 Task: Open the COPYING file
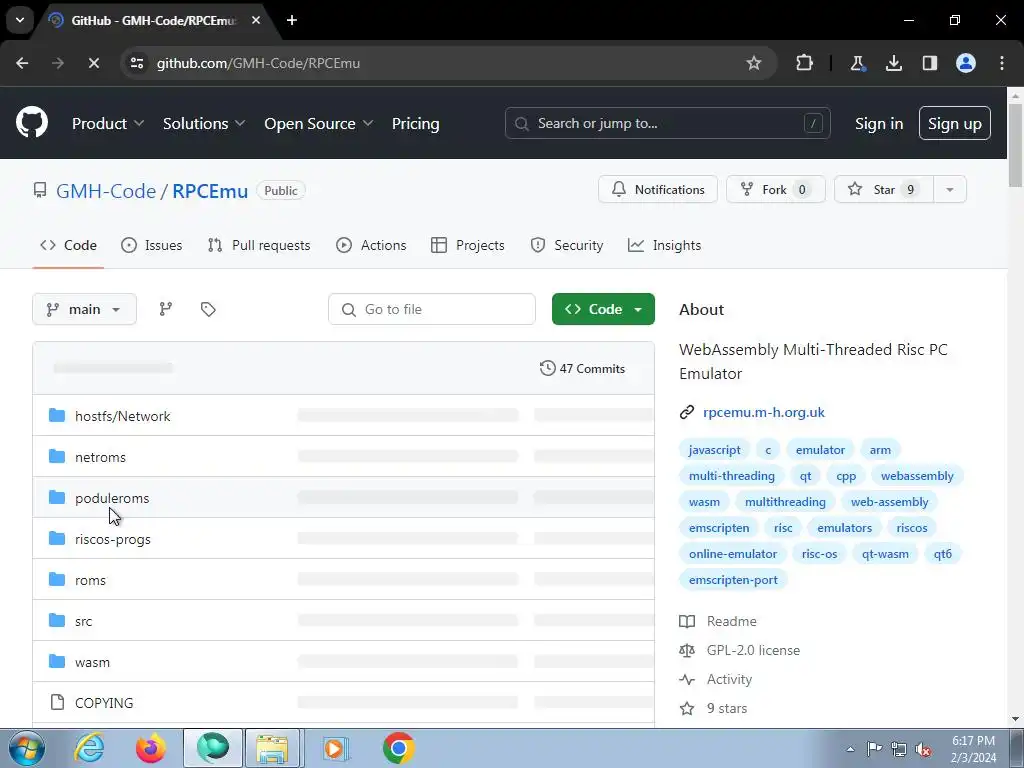coord(104,703)
